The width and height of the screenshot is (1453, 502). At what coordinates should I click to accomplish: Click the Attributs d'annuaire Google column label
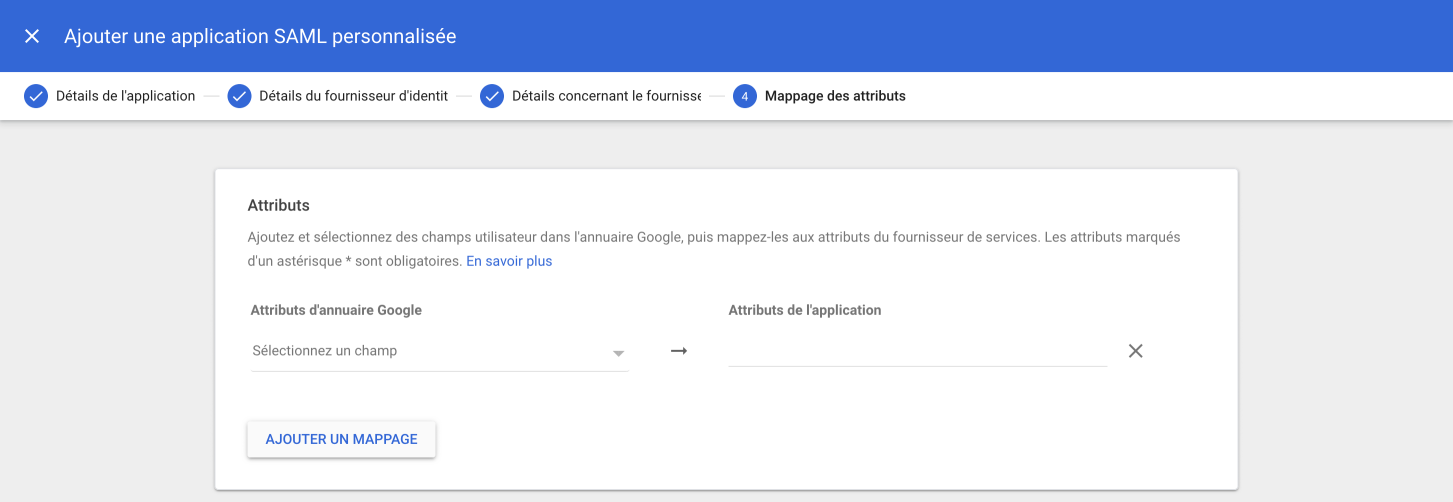click(x=336, y=310)
